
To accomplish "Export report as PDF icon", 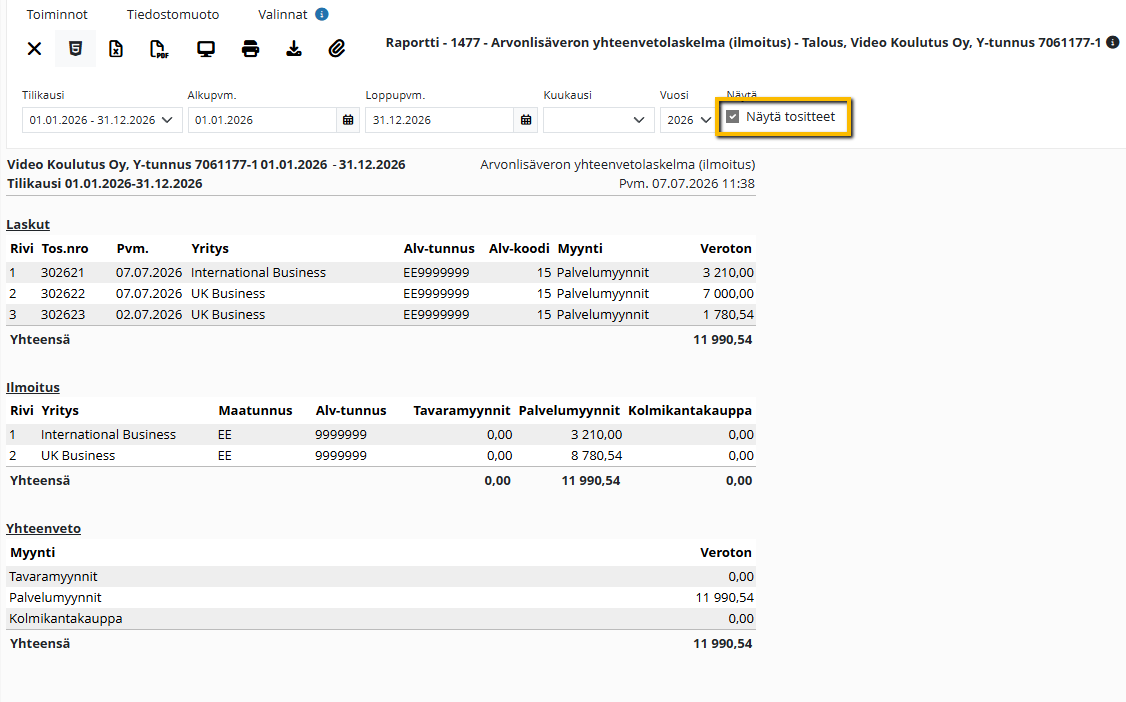I will 159,49.
